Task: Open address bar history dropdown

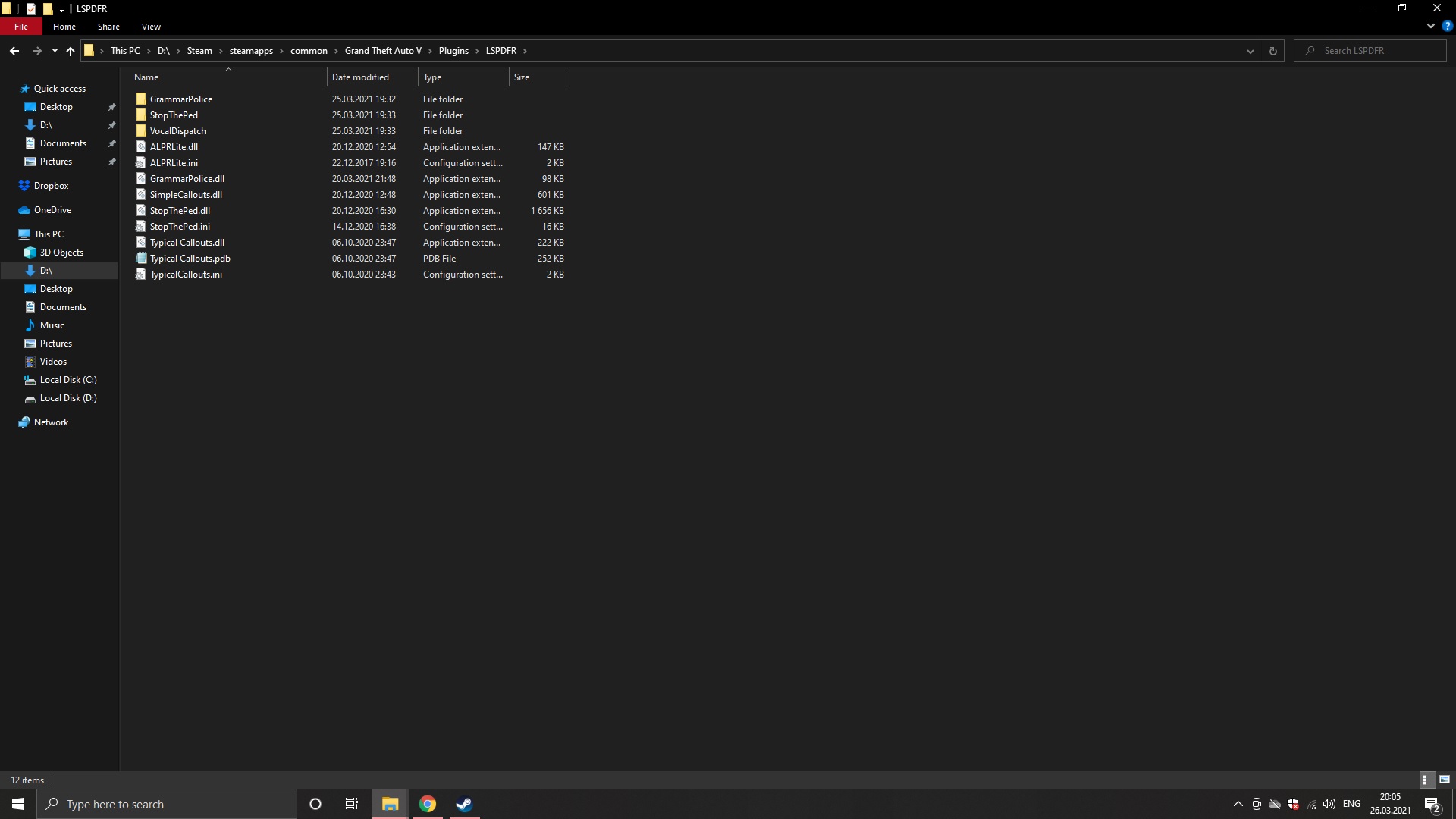Action: 1250,51
